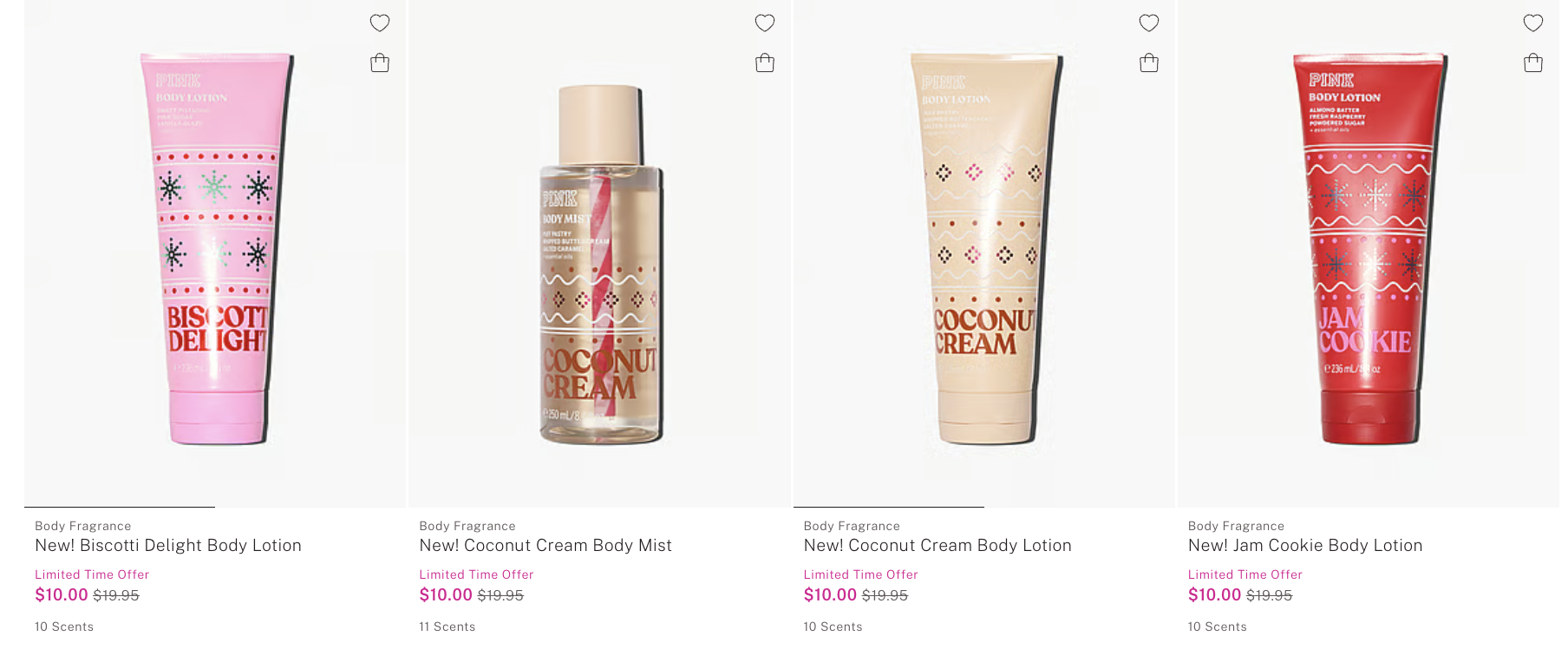The height and width of the screenshot is (656, 1568).
Task: Favorite the Biscotti Delight Body Lotion
Action: click(x=380, y=23)
